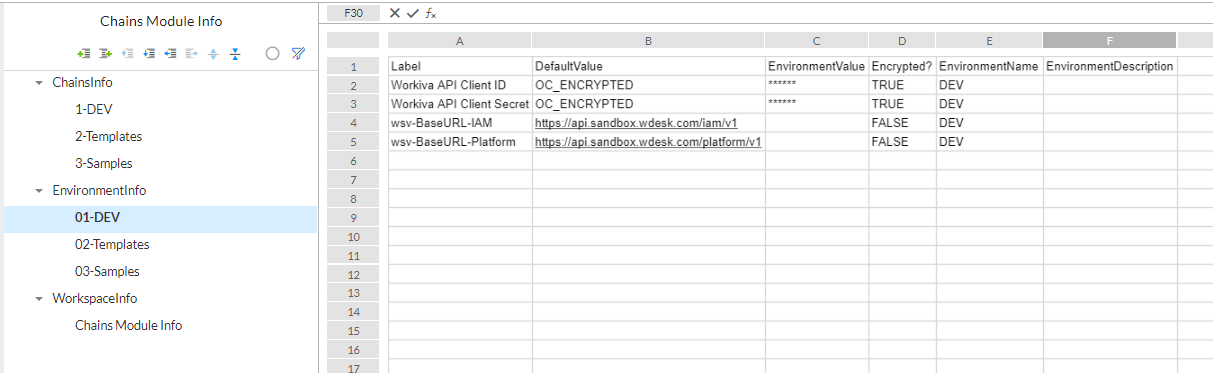This screenshot has width=1213, height=373.
Task: Toggle the circle button in outline toolbar
Action: point(272,54)
